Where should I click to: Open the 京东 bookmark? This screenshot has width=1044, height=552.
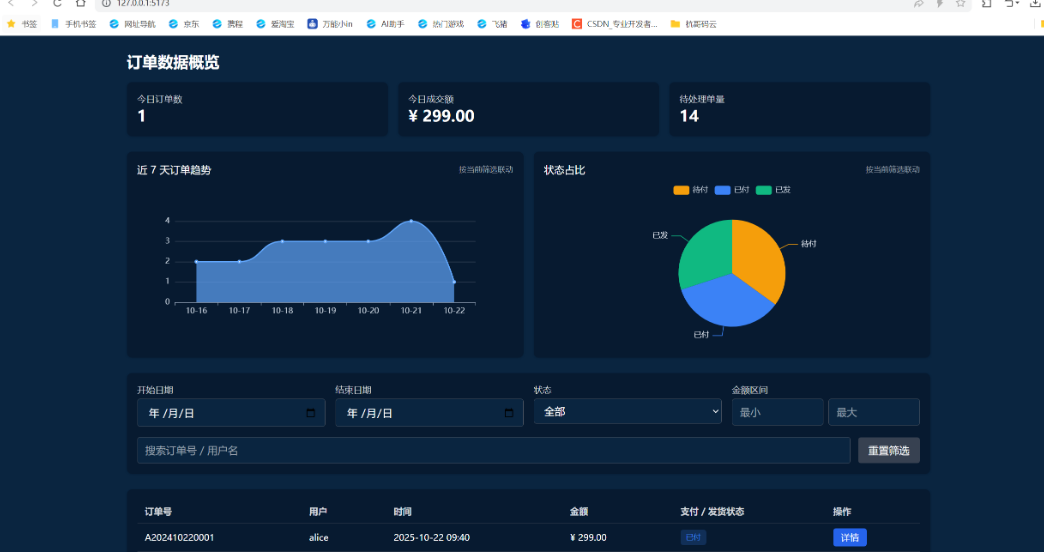183,23
